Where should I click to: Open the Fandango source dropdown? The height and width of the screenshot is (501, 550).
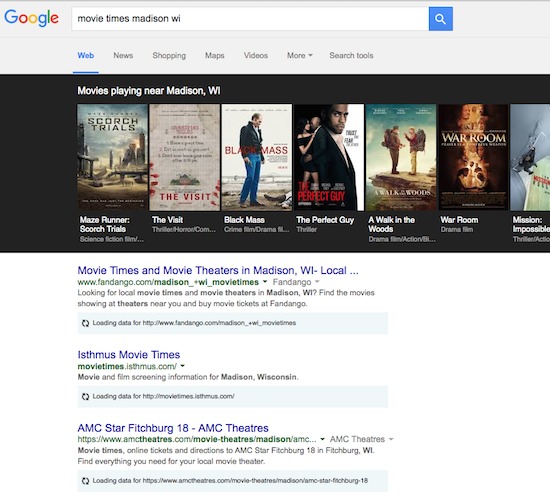point(296,282)
